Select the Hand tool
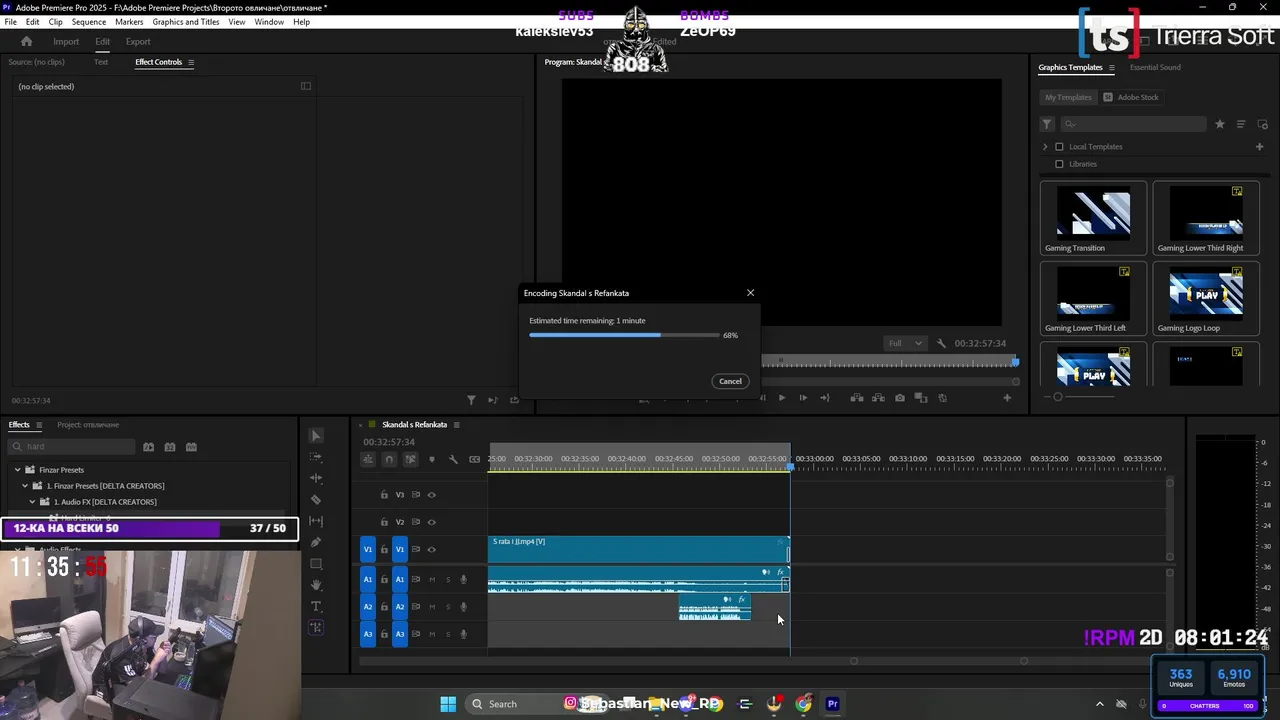Viewport: 1280px width, 720px height. 316,585
